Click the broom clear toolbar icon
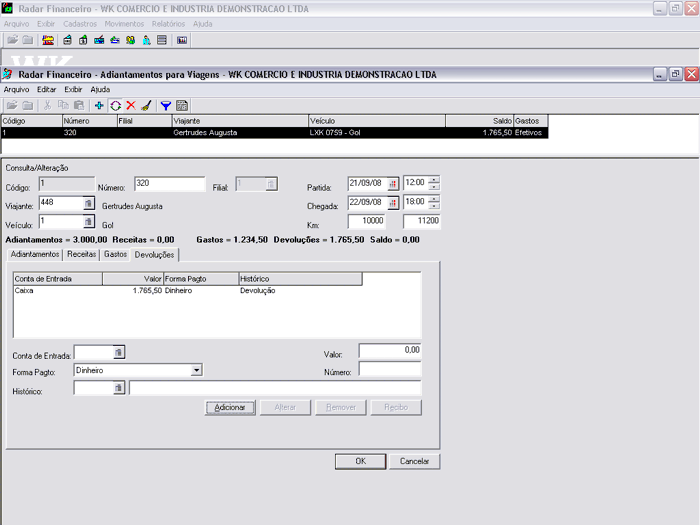The width and height of the screenshot is (700, 525). coord(146,105)
